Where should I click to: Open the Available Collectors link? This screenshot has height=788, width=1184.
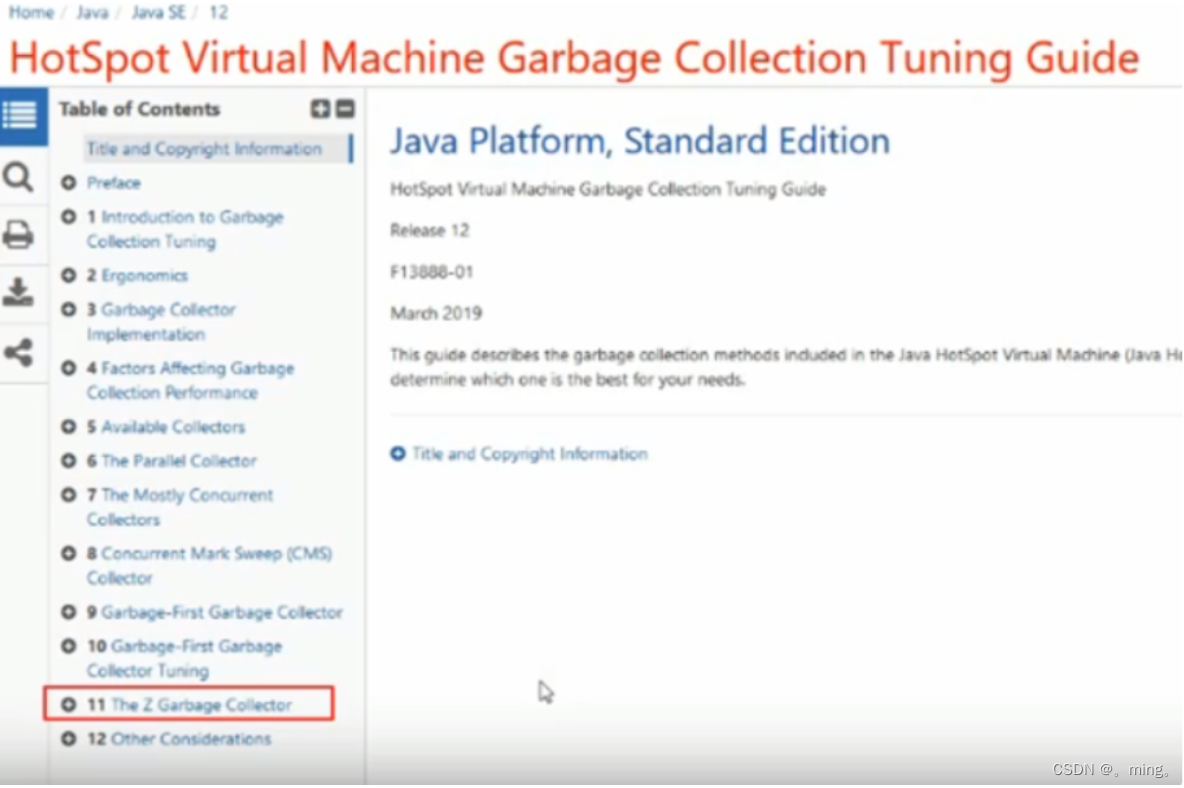[173, 427]
